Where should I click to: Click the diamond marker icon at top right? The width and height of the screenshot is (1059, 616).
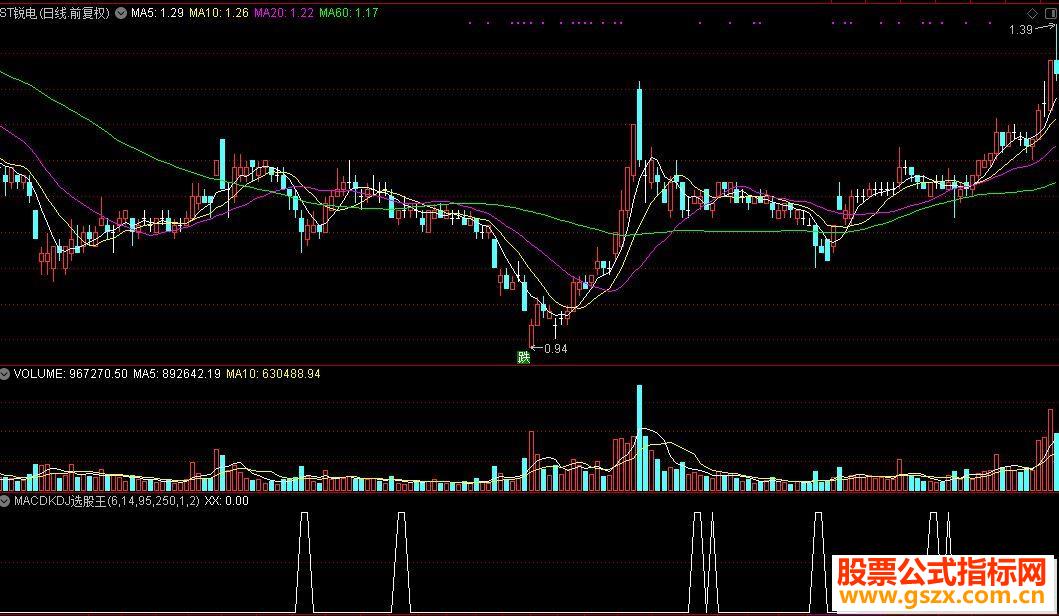(x=1032, y=14)
